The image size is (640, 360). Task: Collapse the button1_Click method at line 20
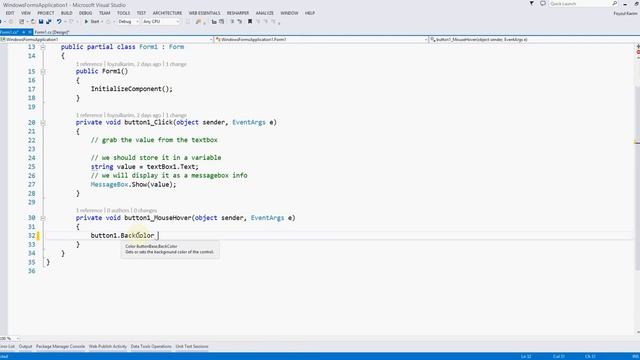coord(43,123)
